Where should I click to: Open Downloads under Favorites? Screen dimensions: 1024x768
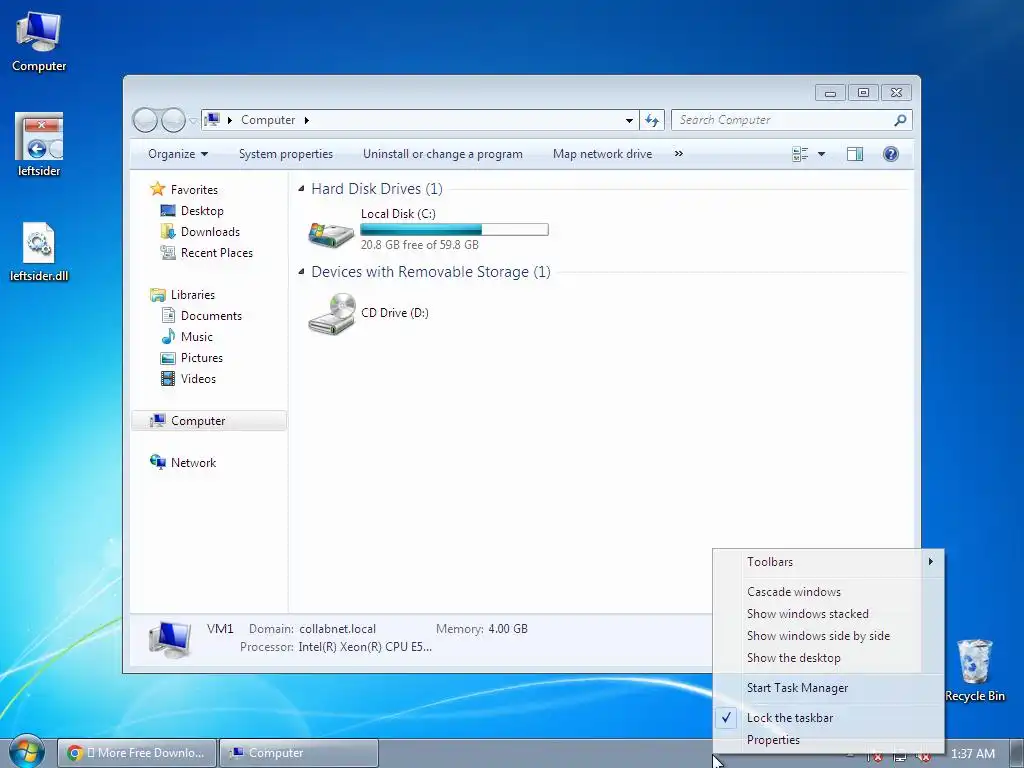[210, 232]
